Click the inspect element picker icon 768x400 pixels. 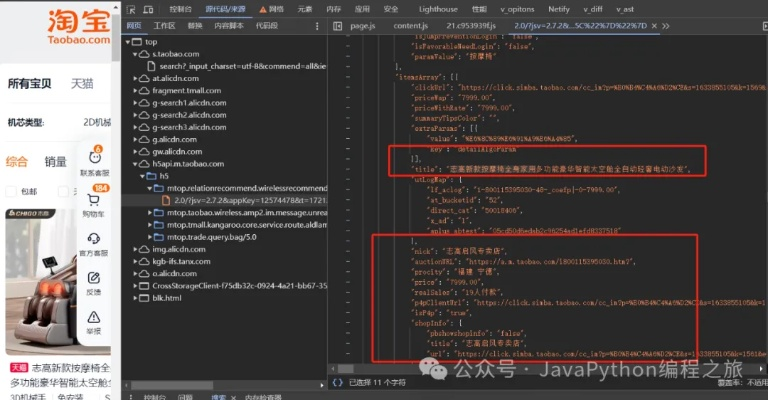coord(132,8)
